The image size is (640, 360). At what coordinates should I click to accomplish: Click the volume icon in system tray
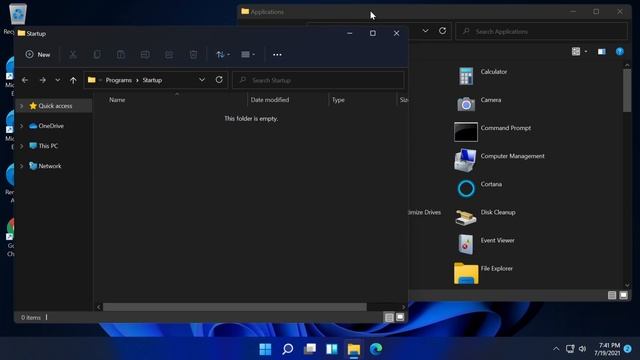click(x=582, y=349)
